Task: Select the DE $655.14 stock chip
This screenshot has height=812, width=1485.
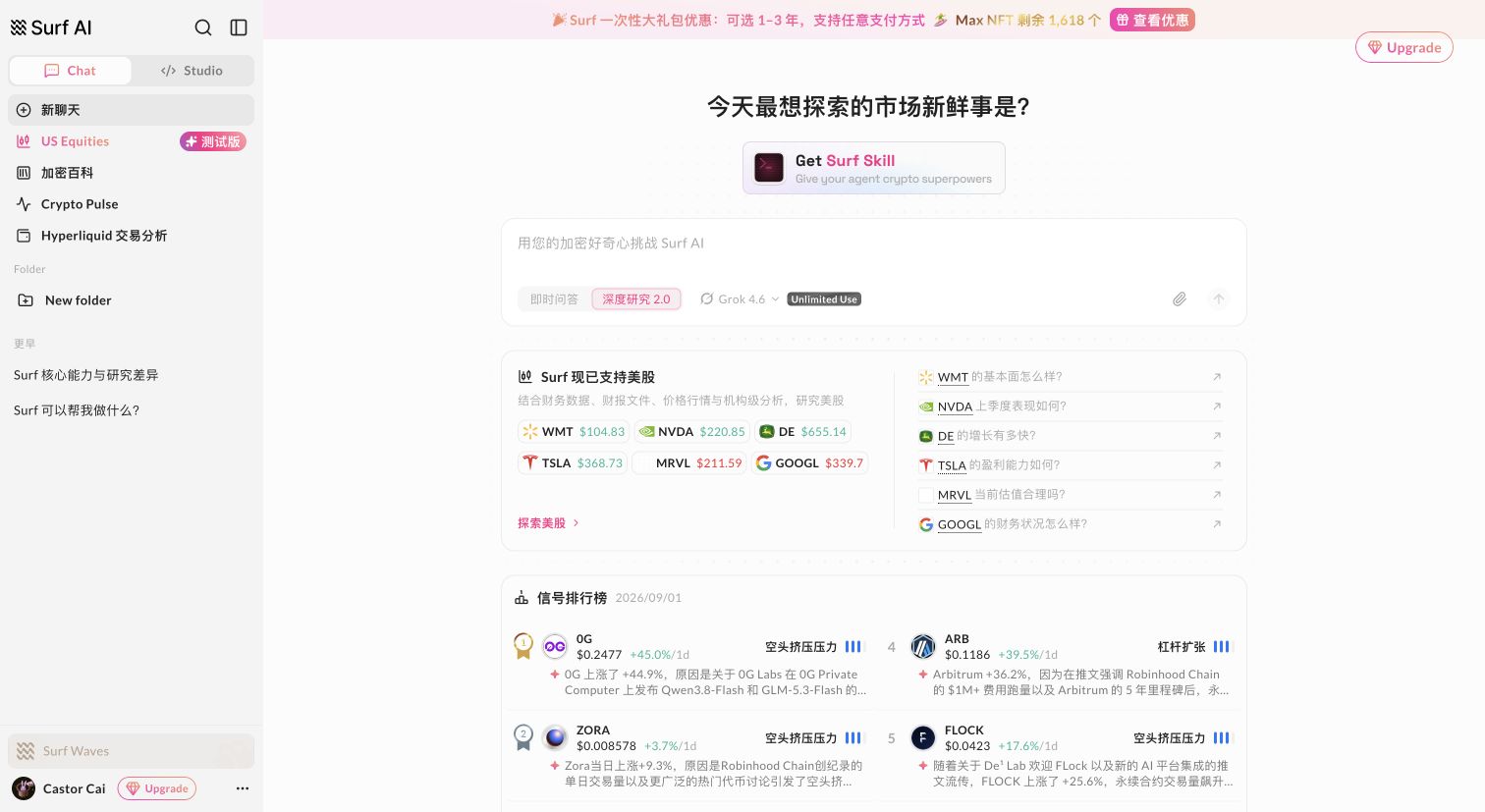Action: pyautogui.click(x=802, y=432)
